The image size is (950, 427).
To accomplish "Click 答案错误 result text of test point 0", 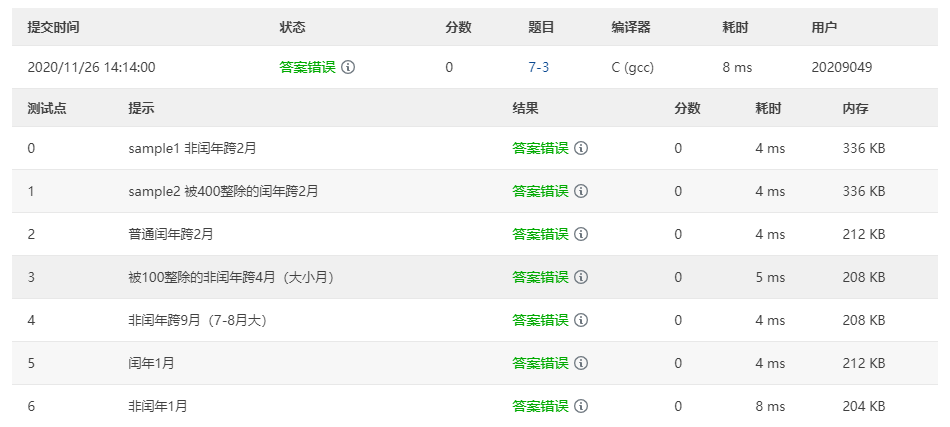I will click(540, 148).
